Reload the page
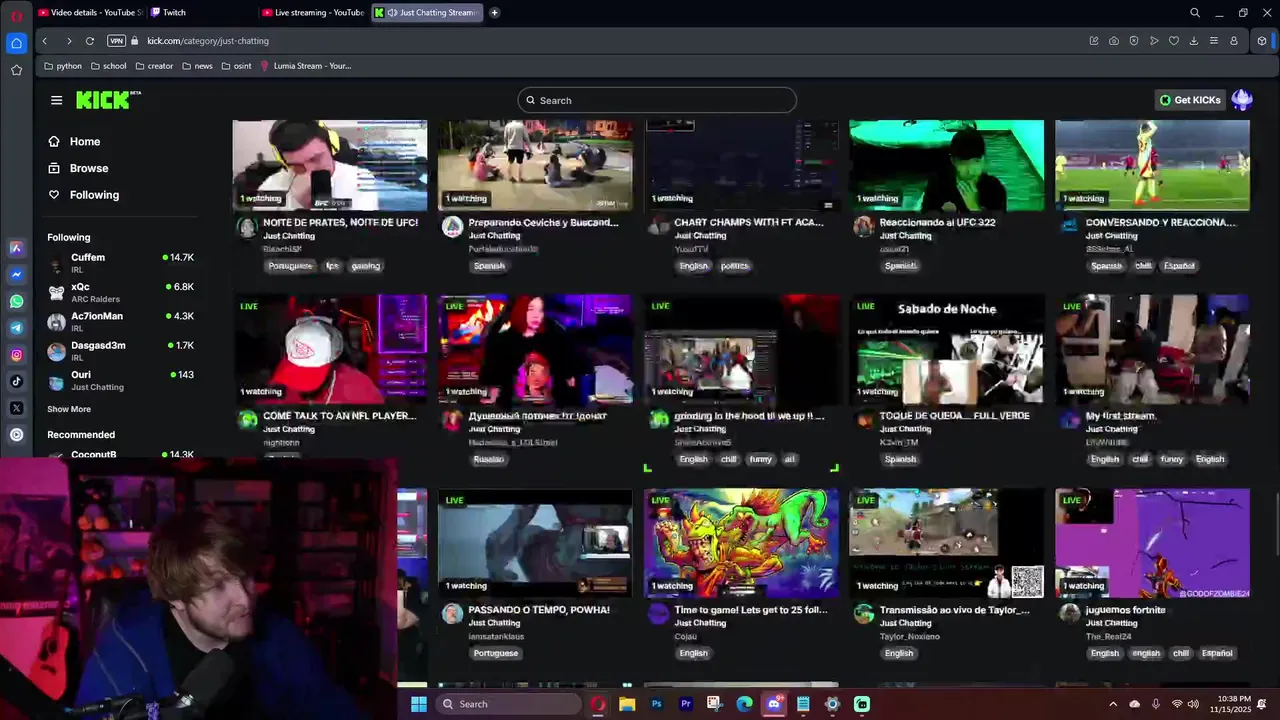The height and width of the screenshot is (720, 1280). (90, 41)
